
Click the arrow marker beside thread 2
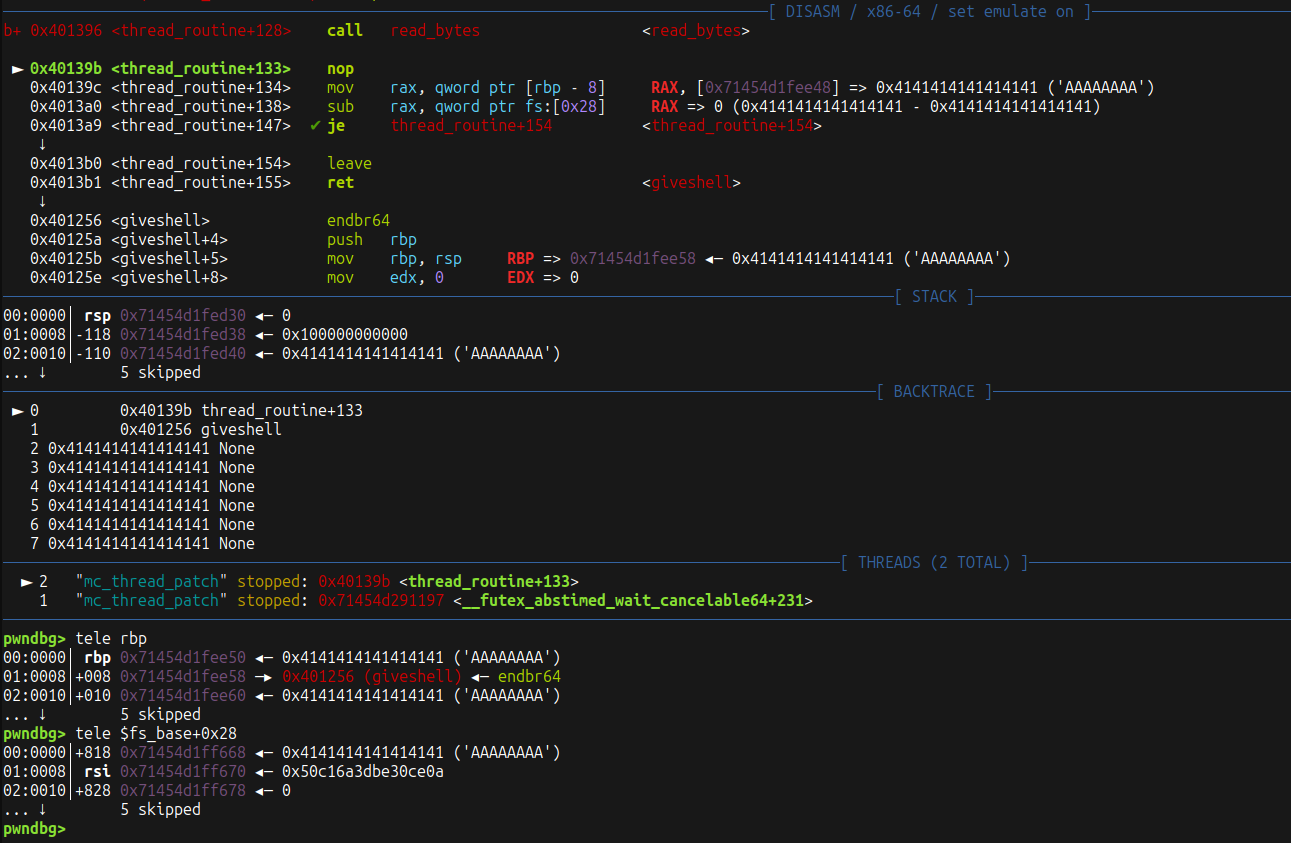(x=26, y=582)
